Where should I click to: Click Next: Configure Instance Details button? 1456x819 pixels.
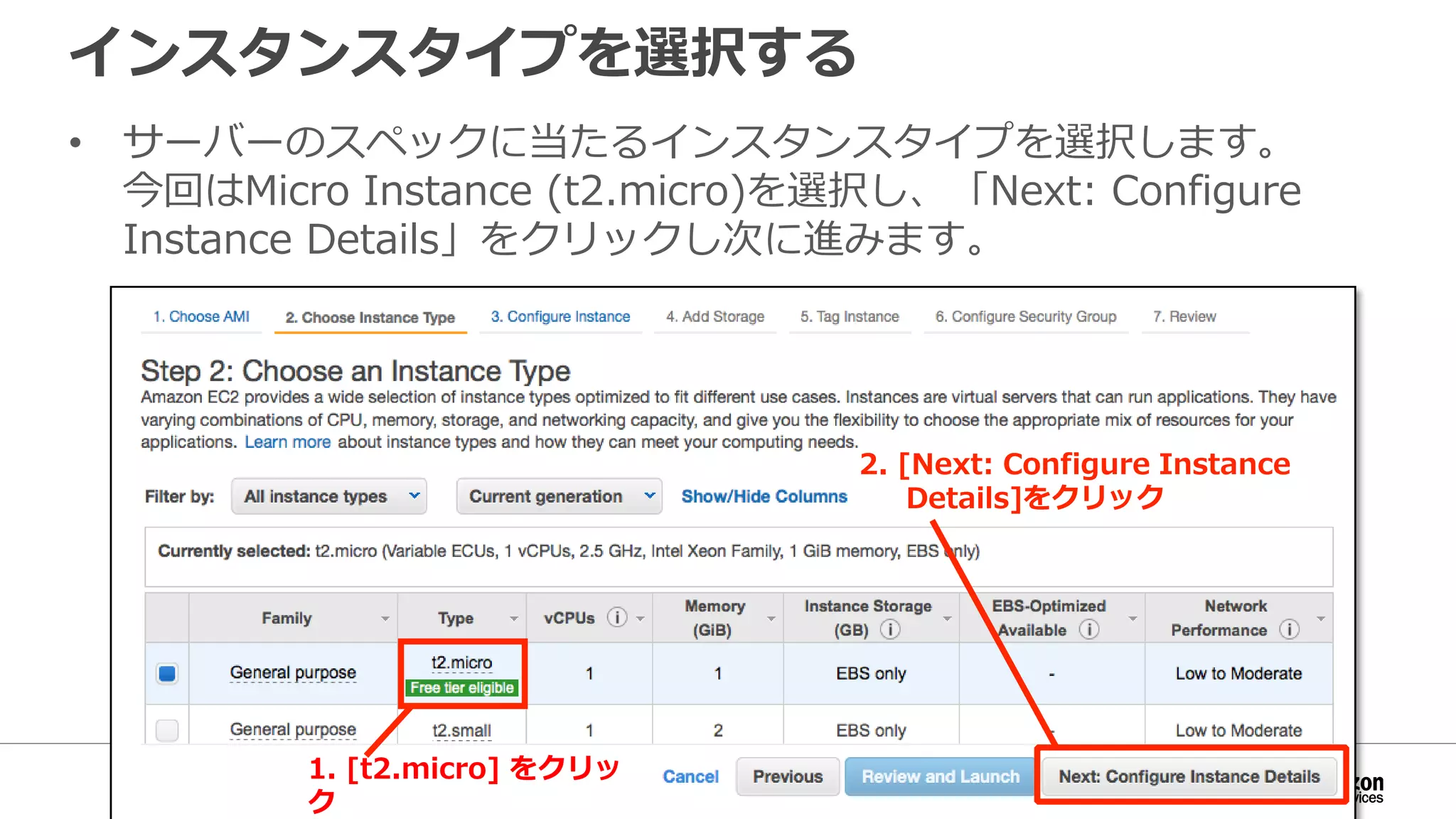pos(1189,776)
